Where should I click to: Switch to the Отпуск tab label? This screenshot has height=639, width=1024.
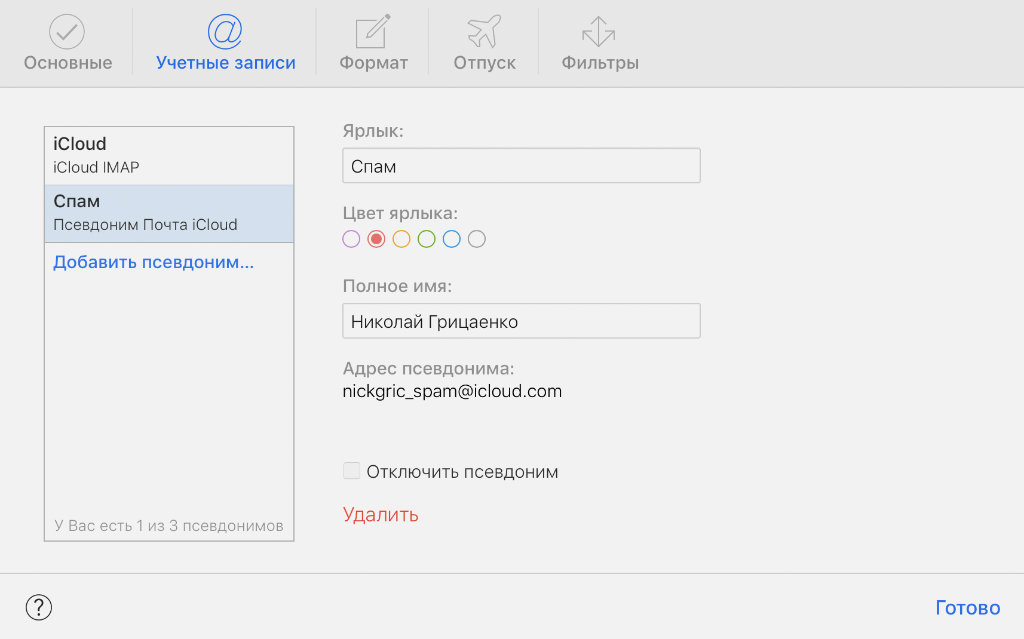[485, 63]
